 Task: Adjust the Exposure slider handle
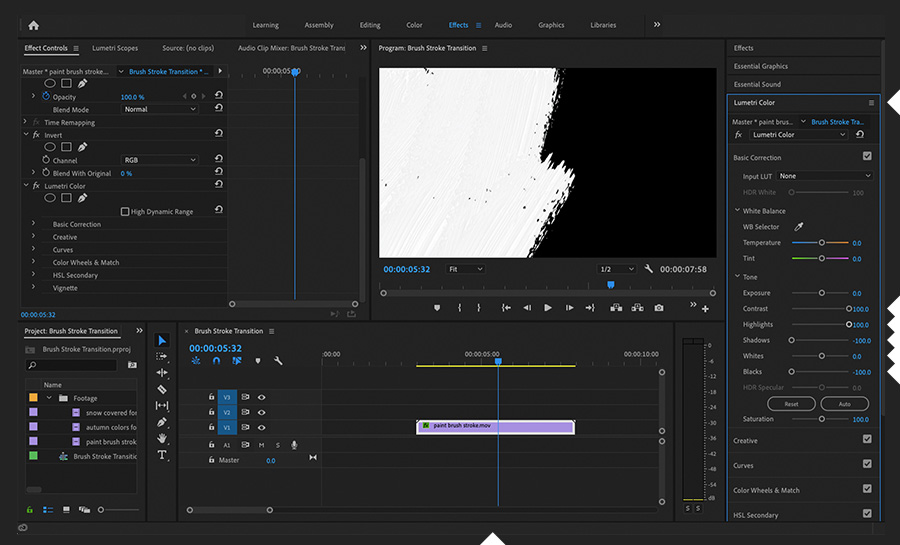(x=821, y=293)
